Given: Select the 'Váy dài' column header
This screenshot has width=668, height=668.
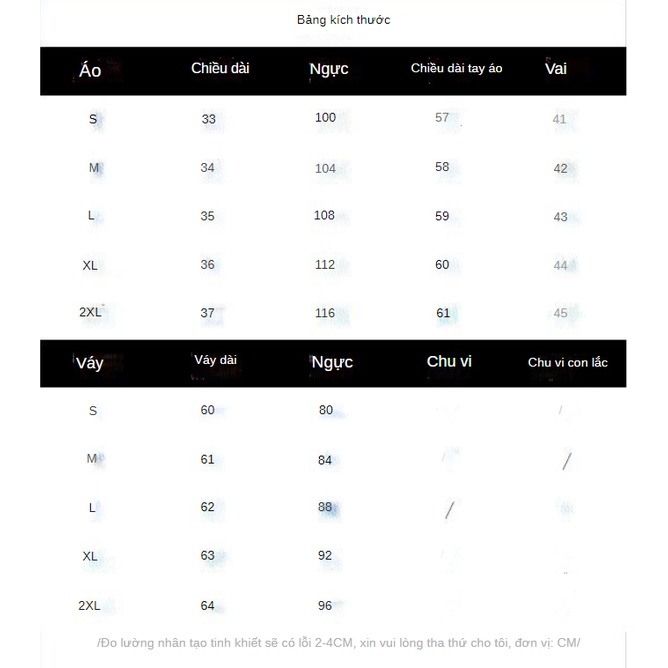Looking at the screenshot, I should (216, 360).
